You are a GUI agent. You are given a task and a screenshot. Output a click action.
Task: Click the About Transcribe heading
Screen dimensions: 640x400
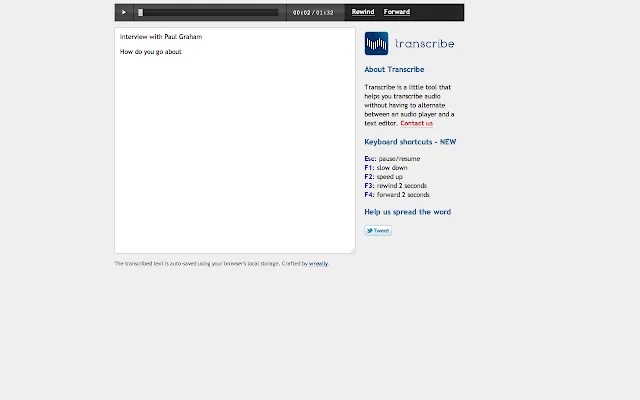(394, 69)
